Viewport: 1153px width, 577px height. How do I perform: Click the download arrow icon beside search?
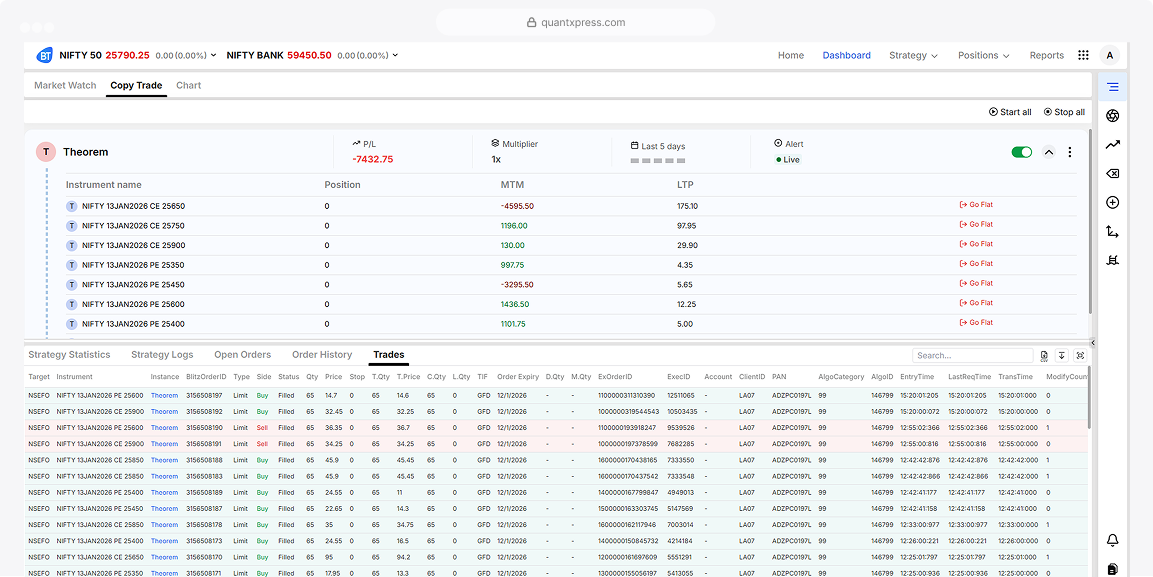coord(1062,356)
